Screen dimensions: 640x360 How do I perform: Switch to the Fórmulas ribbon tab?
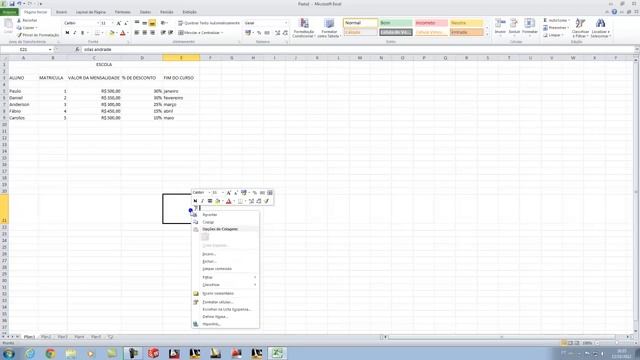[122, 12]
